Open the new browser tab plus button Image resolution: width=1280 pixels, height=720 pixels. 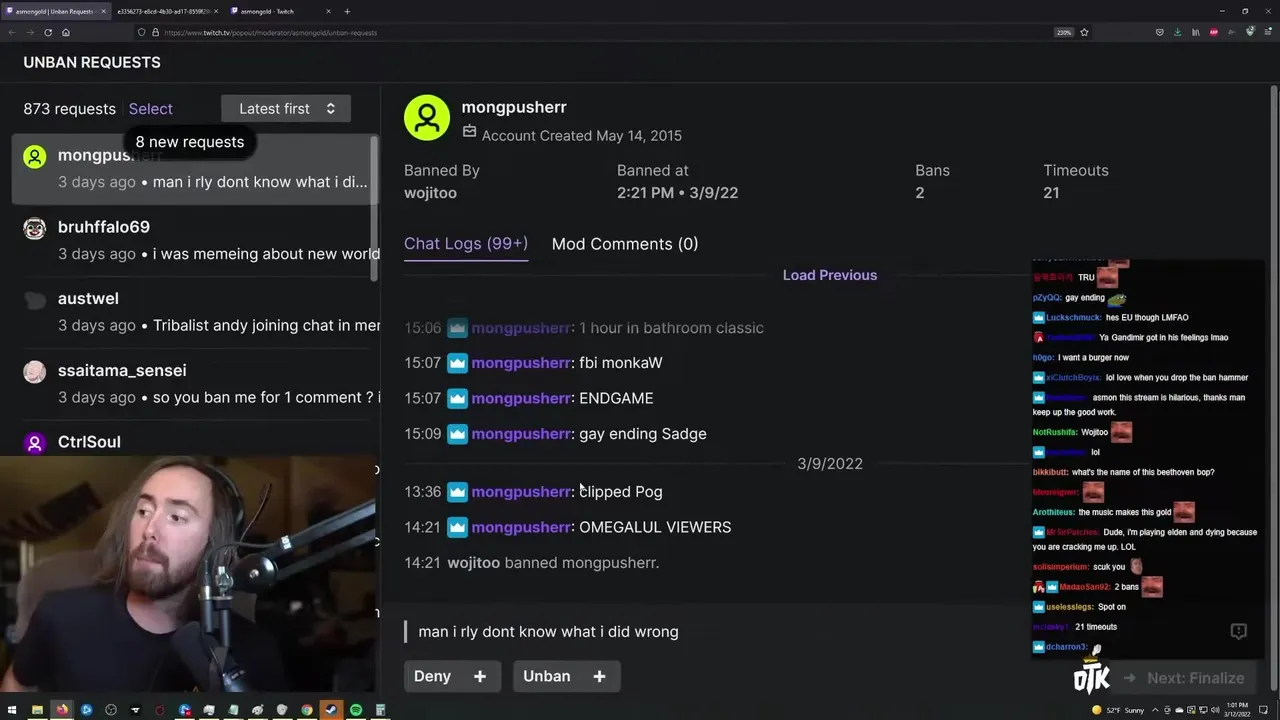pos(347,11)
